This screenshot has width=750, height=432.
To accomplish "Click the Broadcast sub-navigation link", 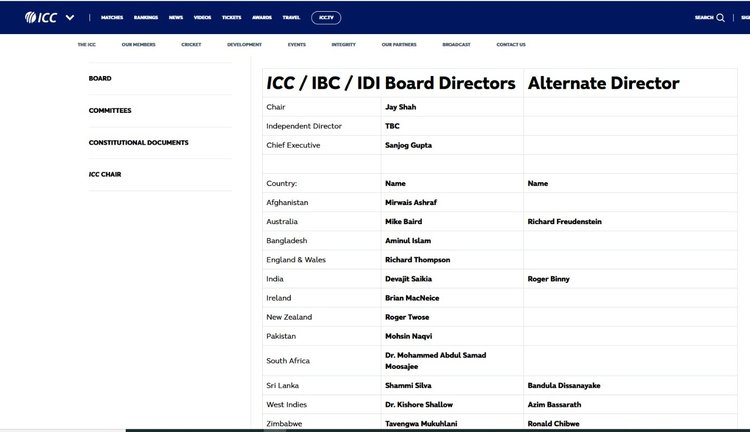I will point(456,45).
